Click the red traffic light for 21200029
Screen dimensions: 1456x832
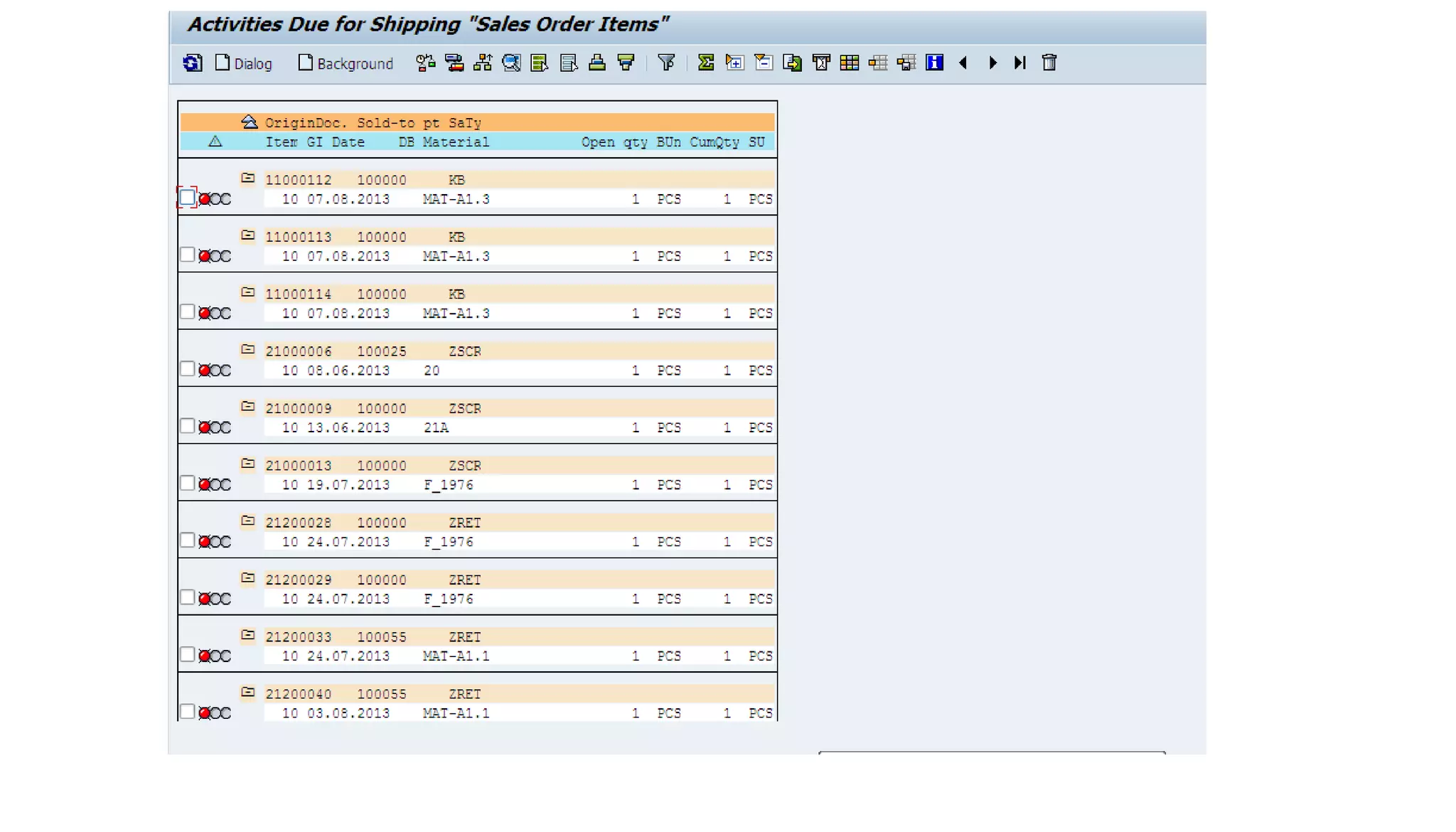click(x=205, y=599)
